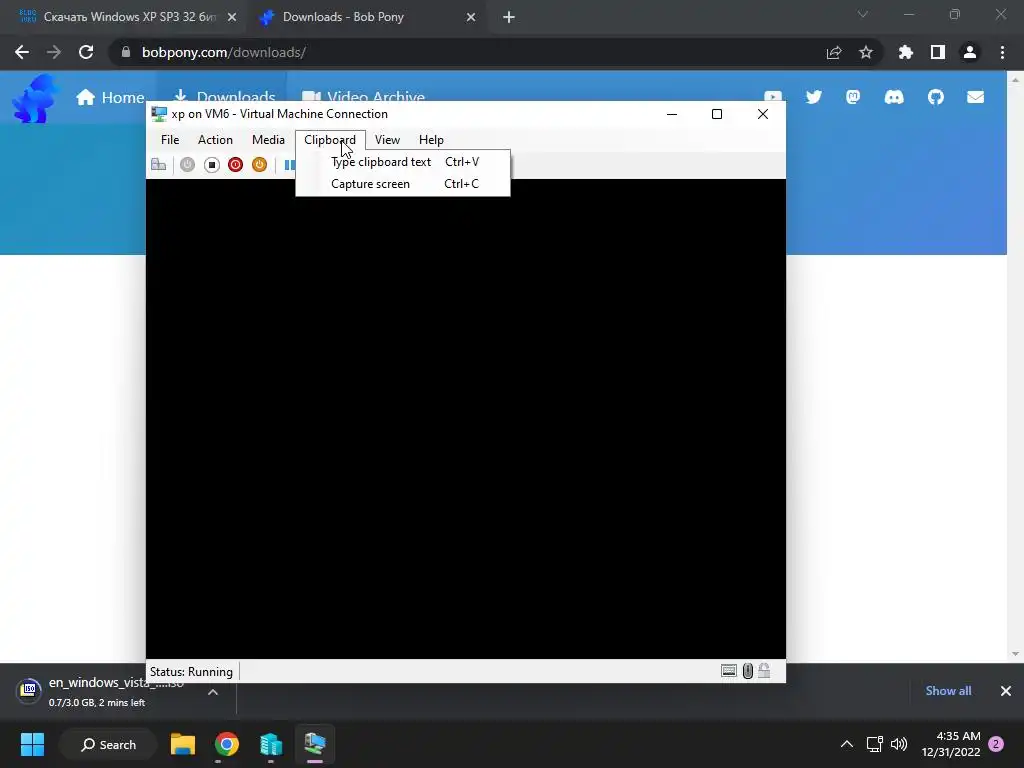
Task: Turn off the VM with the stop icon
Action: coord(212,165)
